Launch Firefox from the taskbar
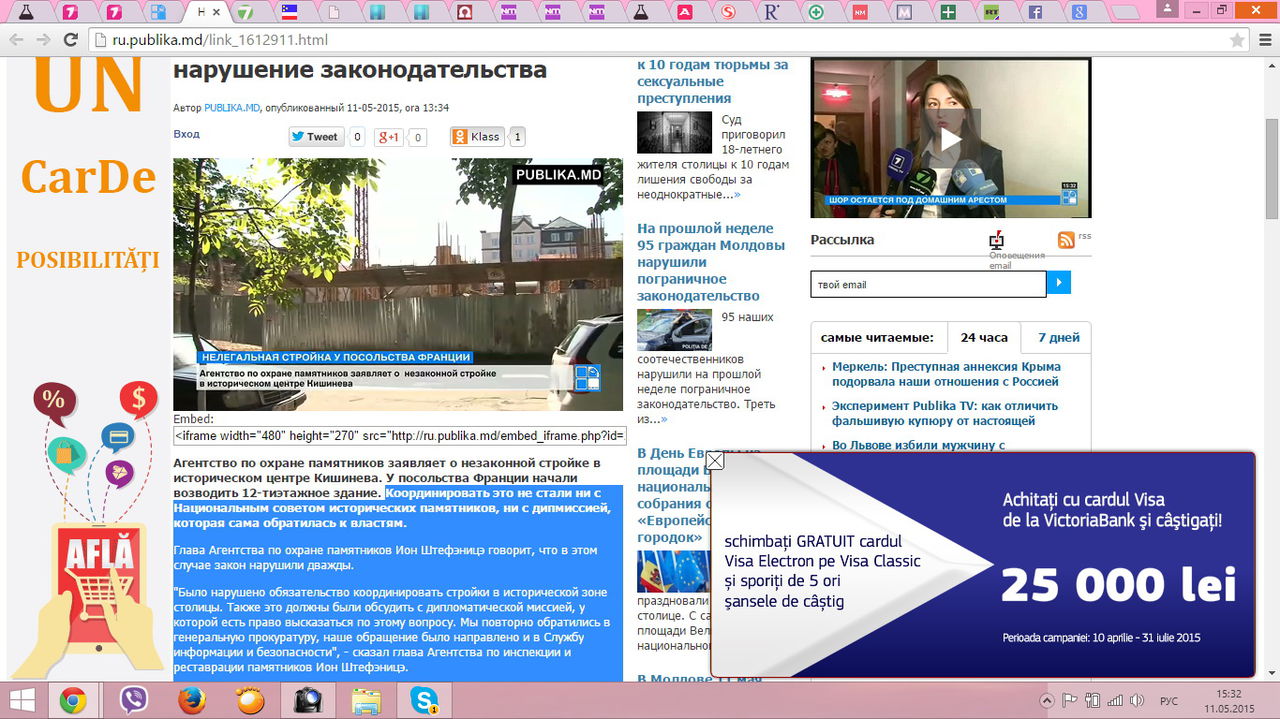This screenshot has height=719, width=1280. pyautogui.click(x=192, y=701)
